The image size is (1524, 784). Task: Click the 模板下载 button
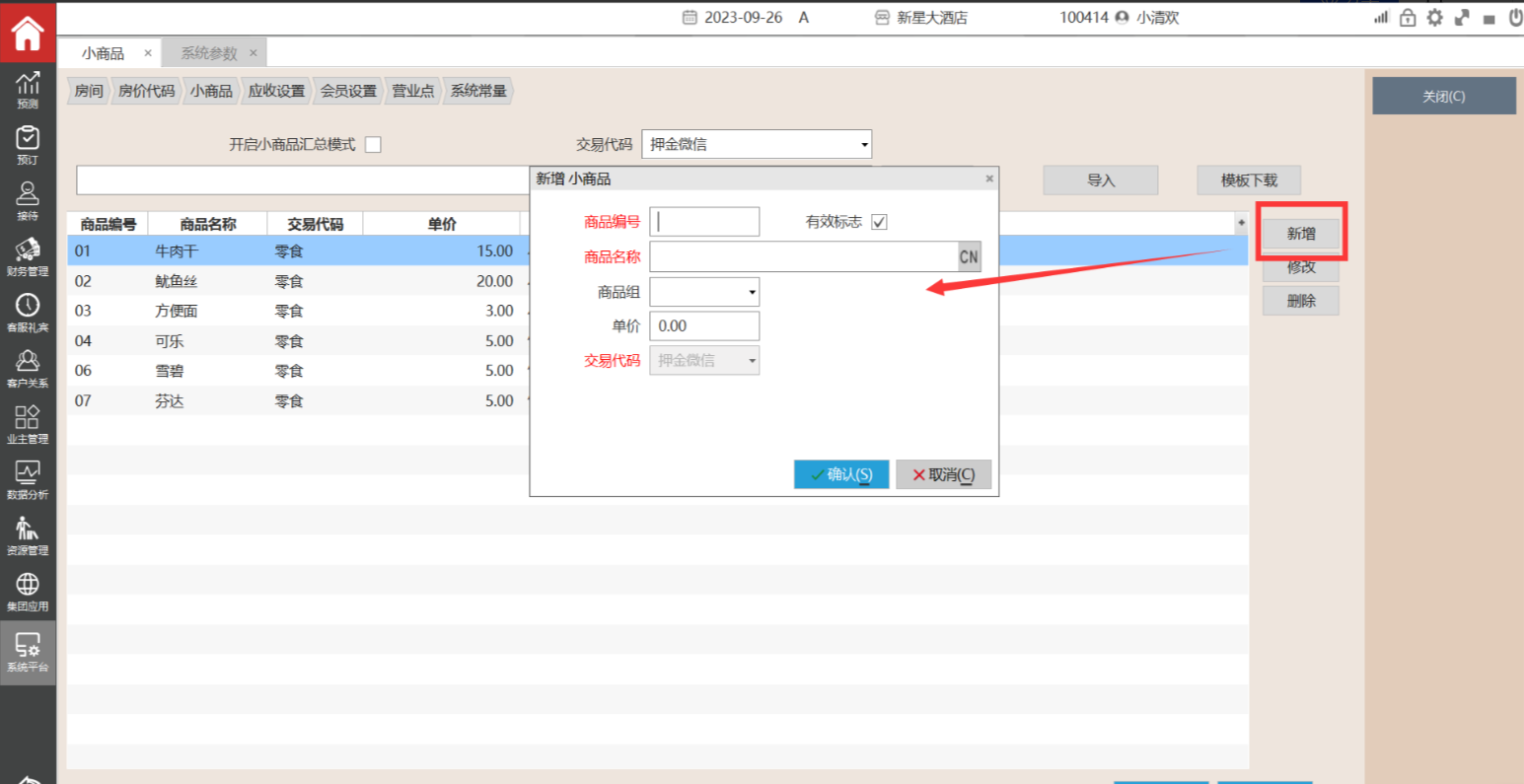coord(1248,180)
